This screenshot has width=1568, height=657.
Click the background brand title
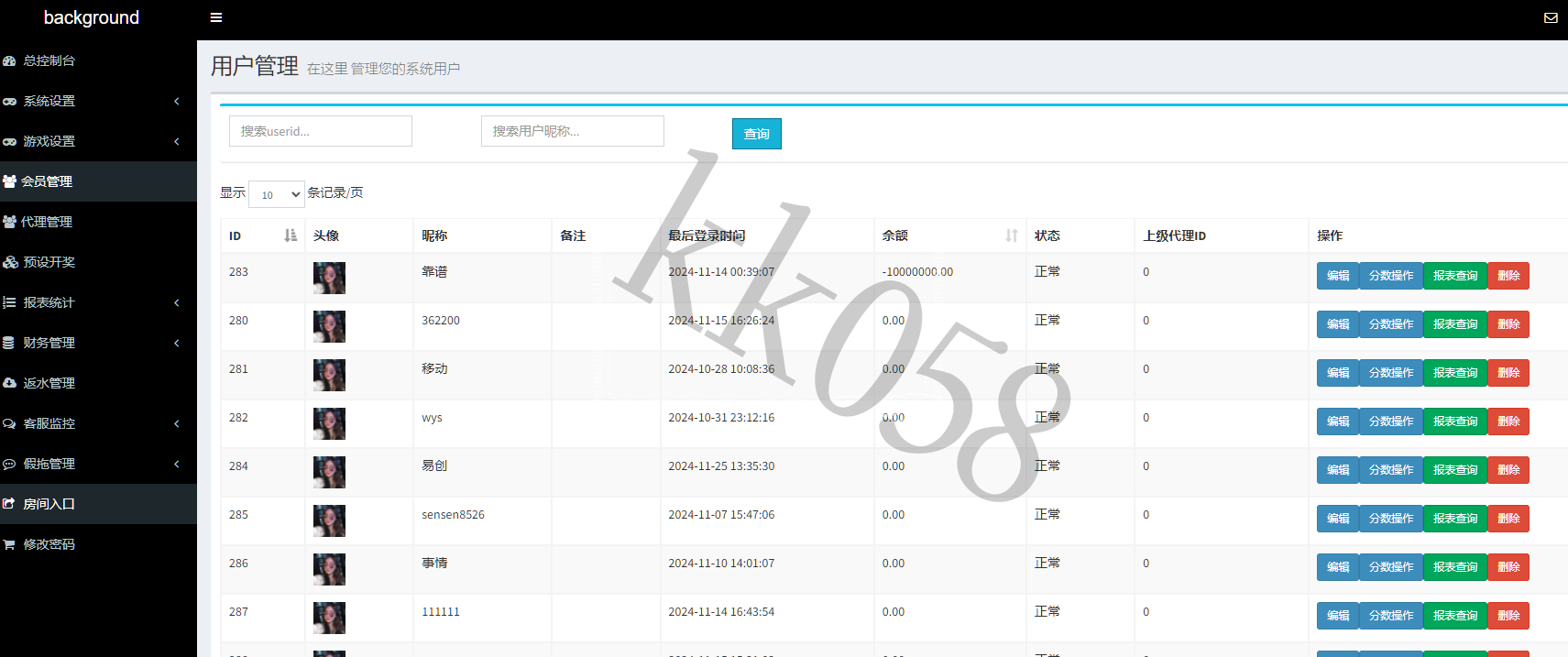92,17
